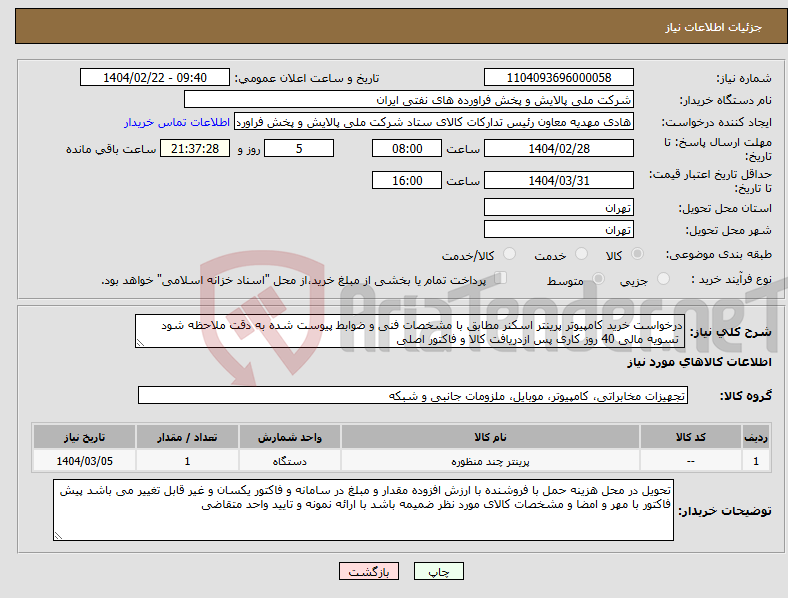Click the شماره نیاز field 1104093696000058
This screenshot has height=598, width=788.
coord(559,77)
